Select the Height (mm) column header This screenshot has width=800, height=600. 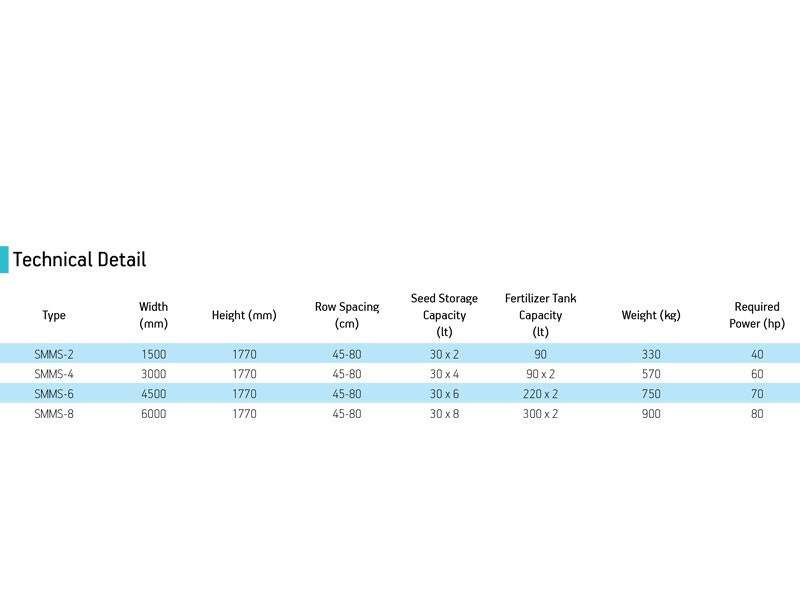pyautogui.click(x=244, y=315)
